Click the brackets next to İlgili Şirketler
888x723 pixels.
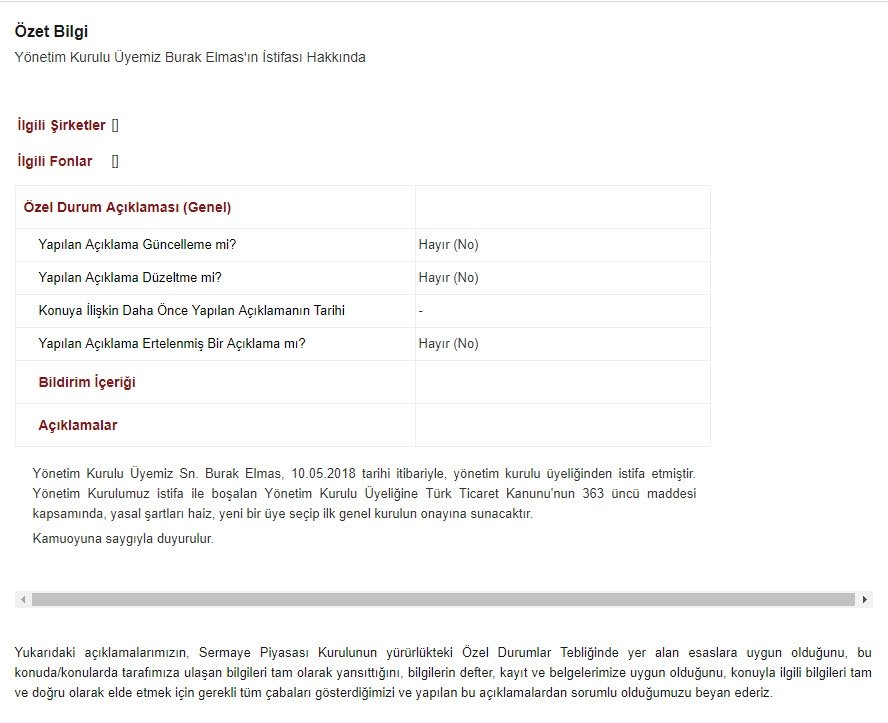tap(115, 126)
